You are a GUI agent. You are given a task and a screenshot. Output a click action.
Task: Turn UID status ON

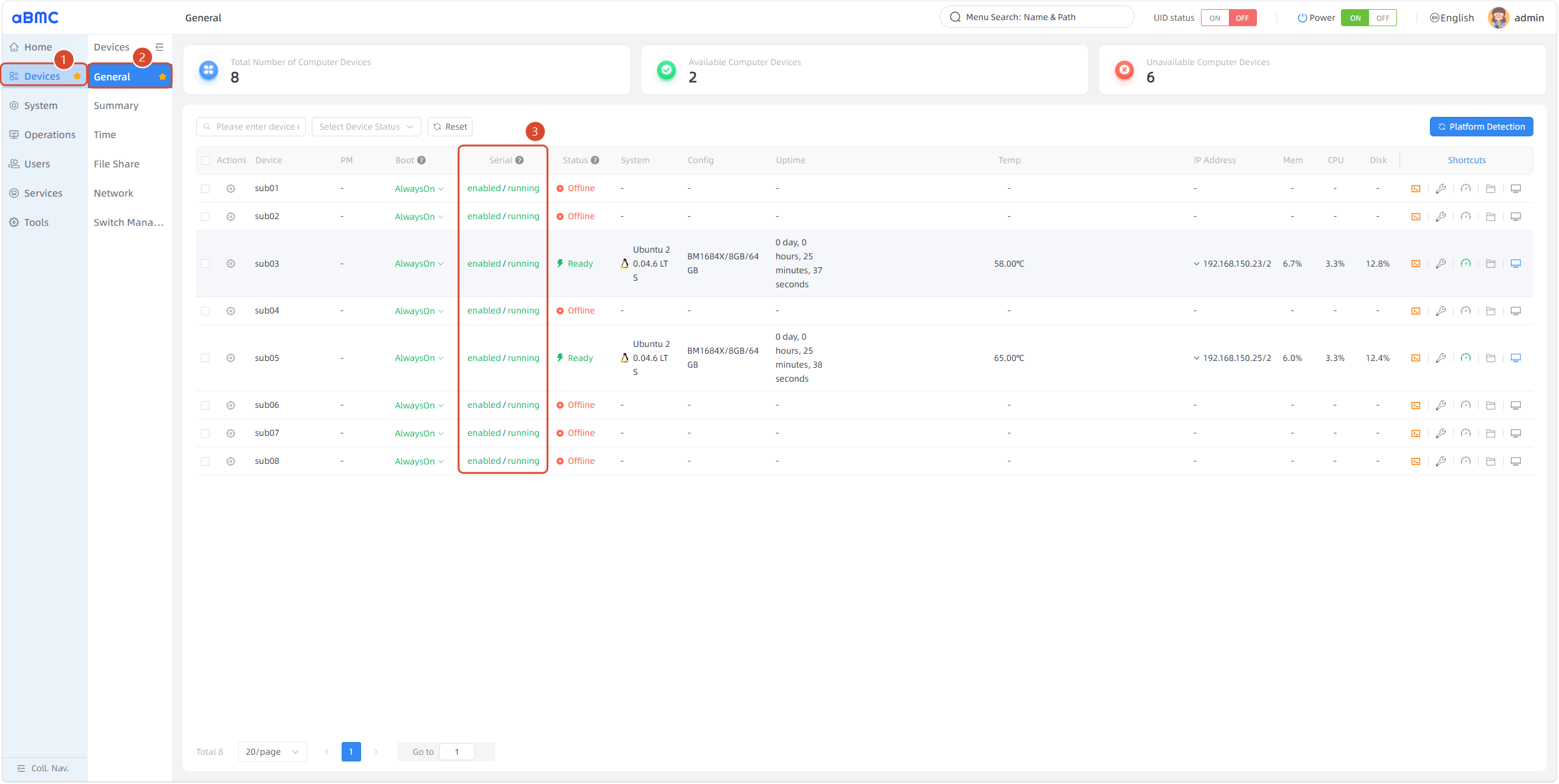(1215, 18)
